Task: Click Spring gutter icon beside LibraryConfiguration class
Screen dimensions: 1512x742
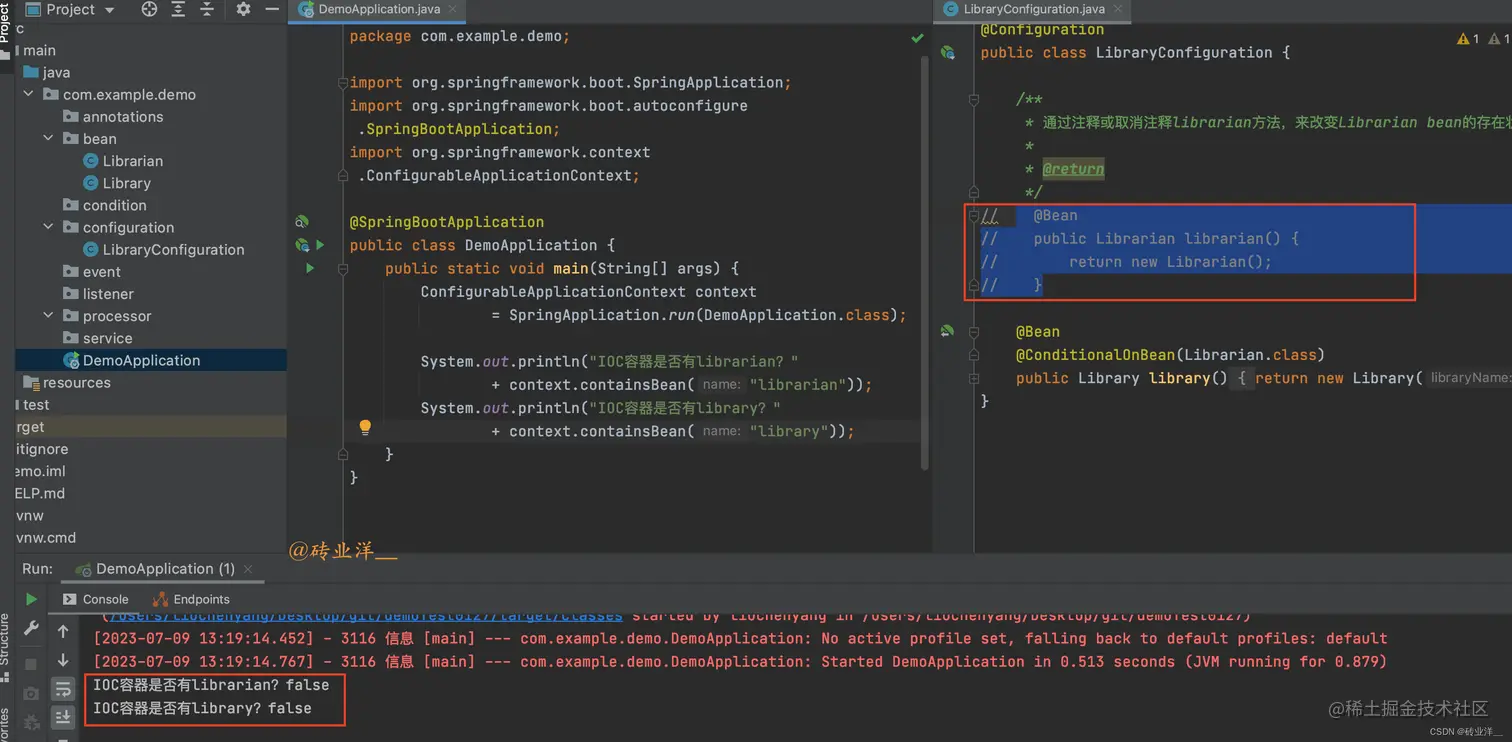Action: pos(947,53)
